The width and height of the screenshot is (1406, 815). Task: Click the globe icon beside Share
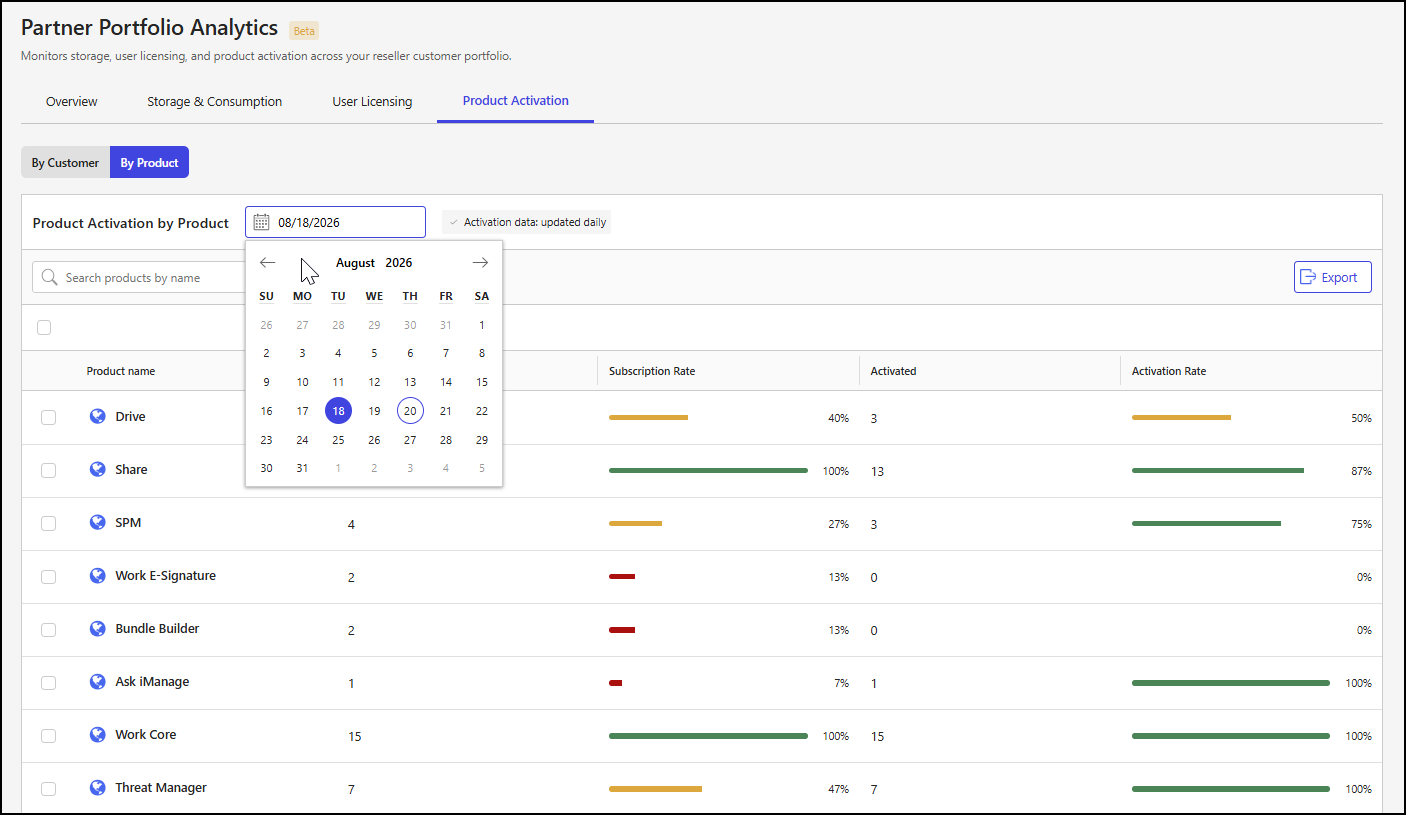97,469
